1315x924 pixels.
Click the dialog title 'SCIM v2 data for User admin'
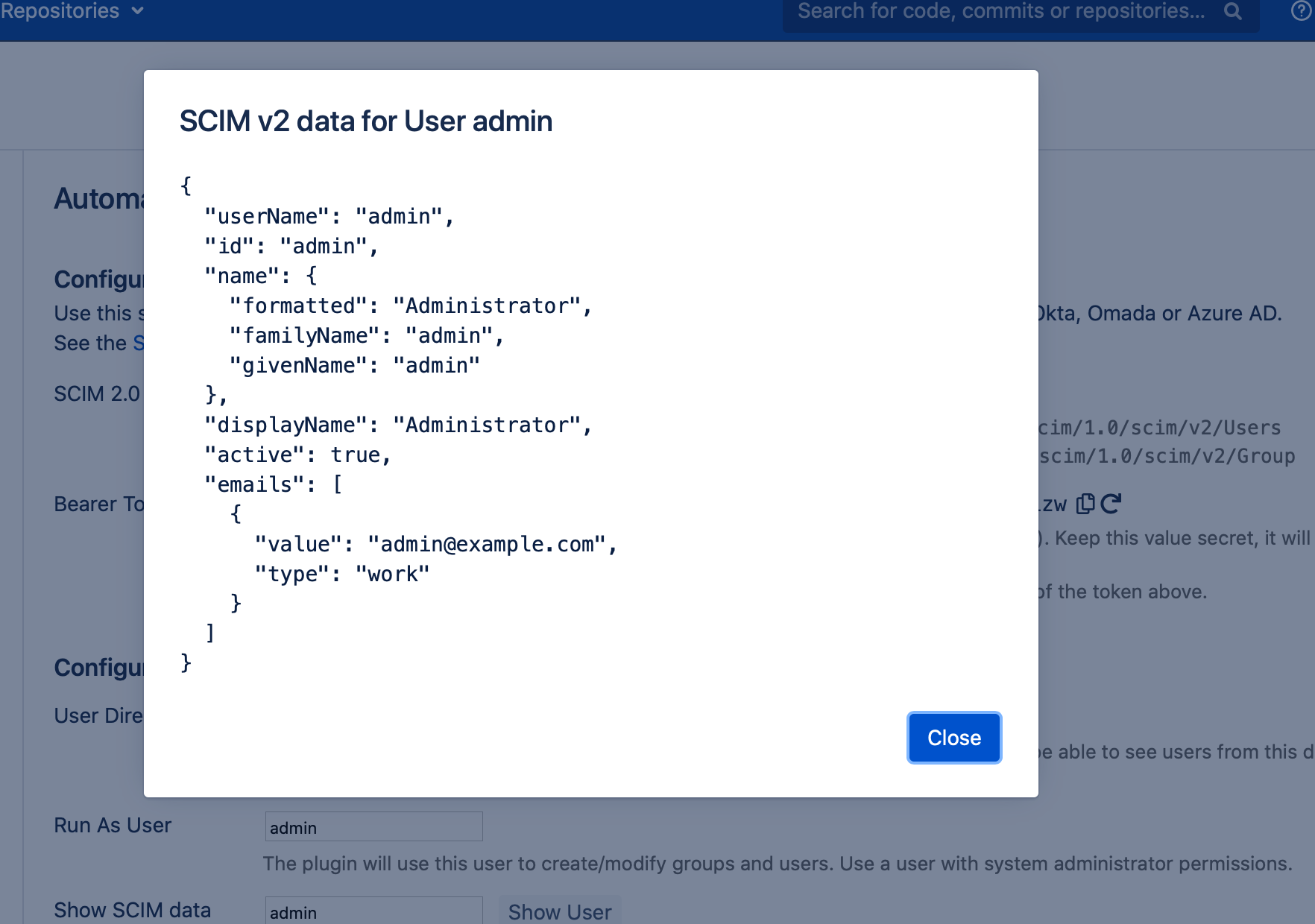[366, 121]
